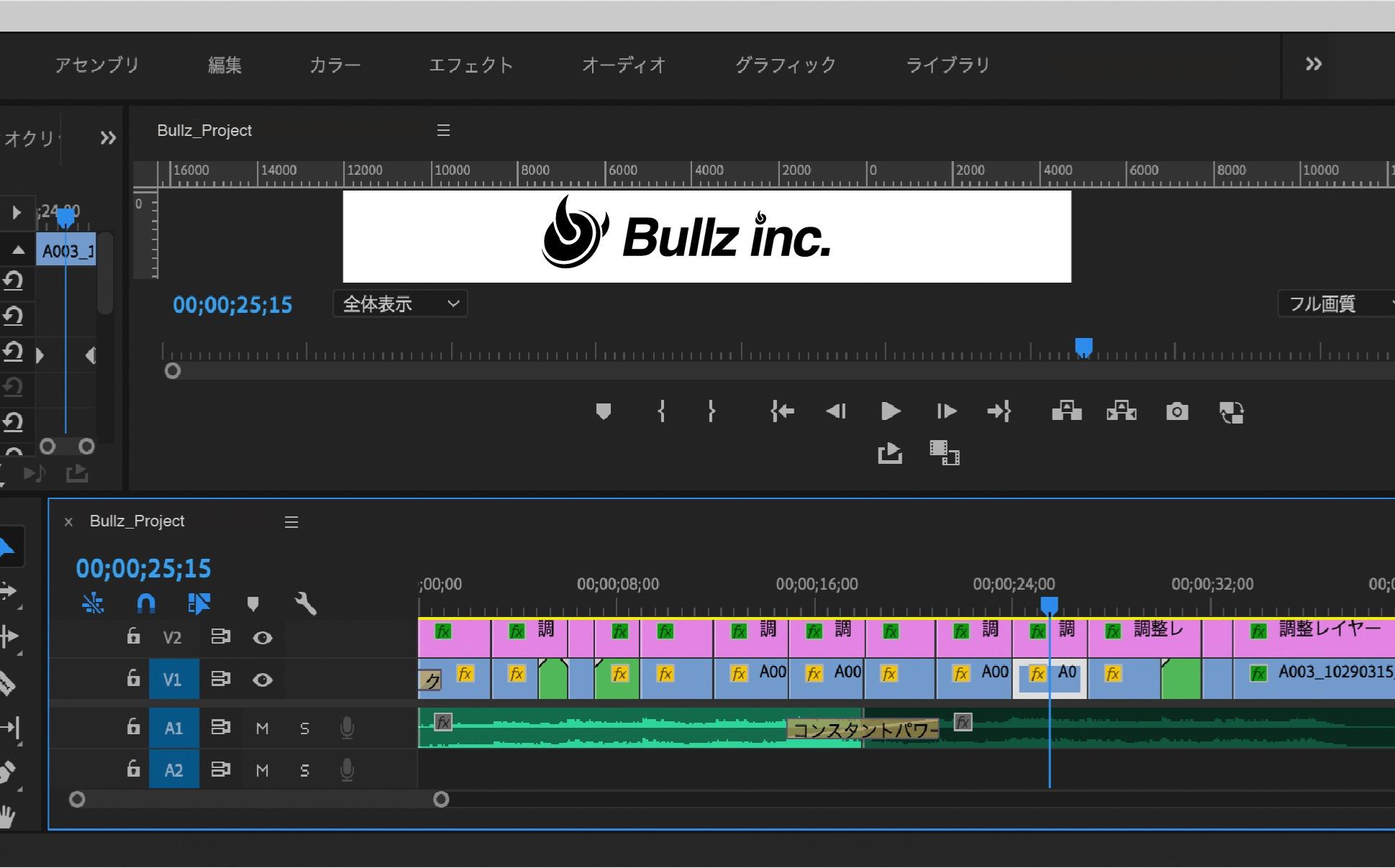The width and height of the screenshot is (1395, 868).
Task: Click the Add Marker icon in monitor
Action: tap(604, 411)
